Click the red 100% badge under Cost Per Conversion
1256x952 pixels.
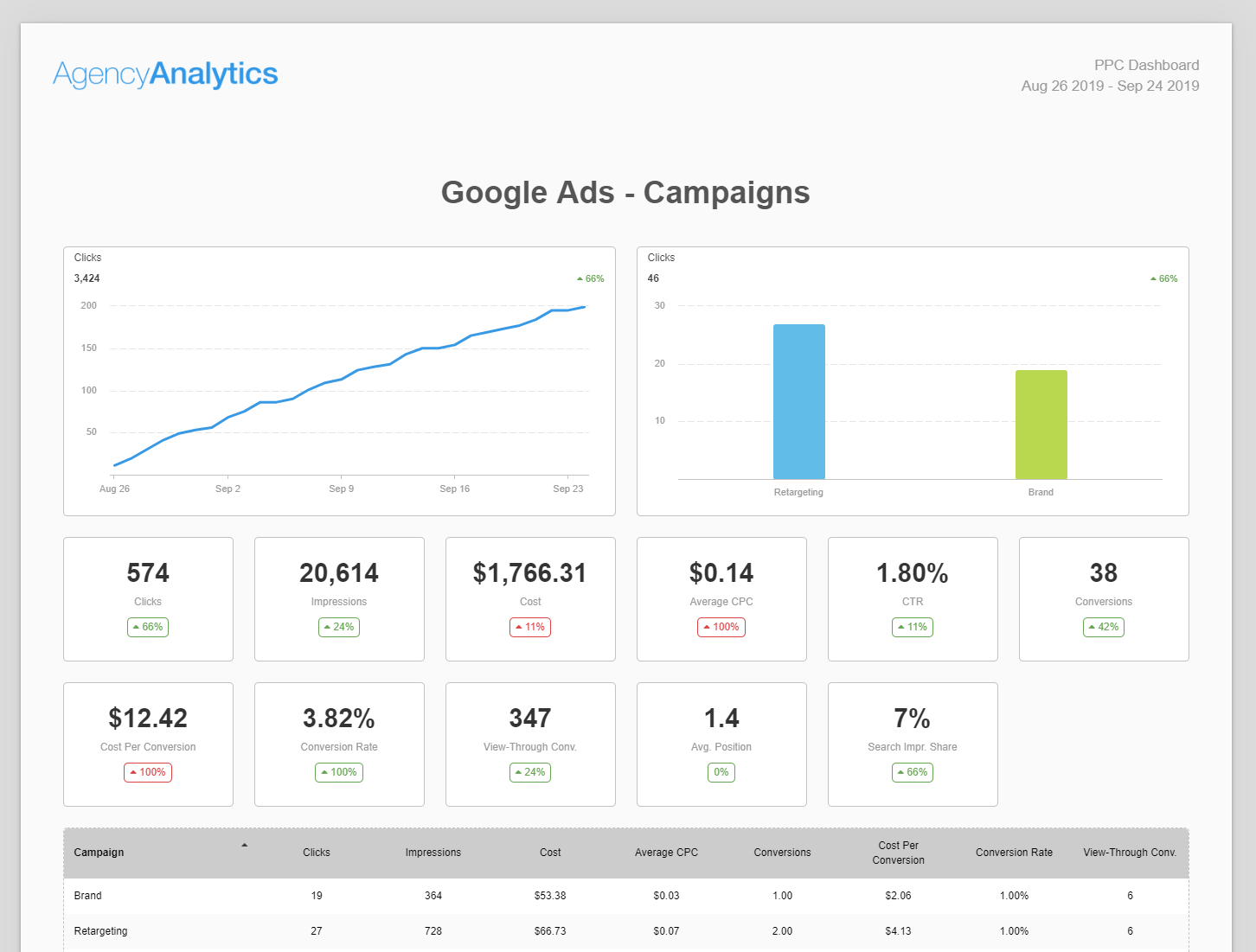coord(148,772)
